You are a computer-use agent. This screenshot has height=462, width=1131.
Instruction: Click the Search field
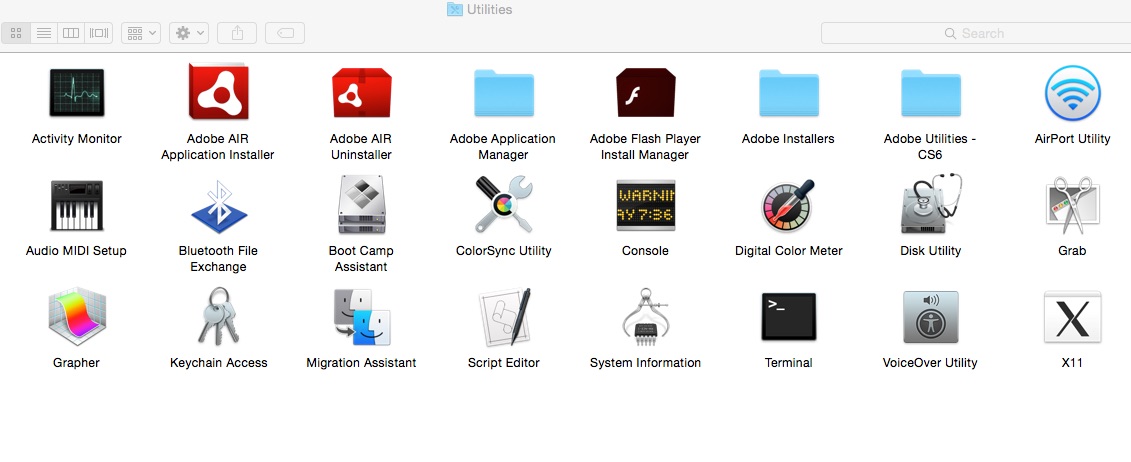coord(976,33)
